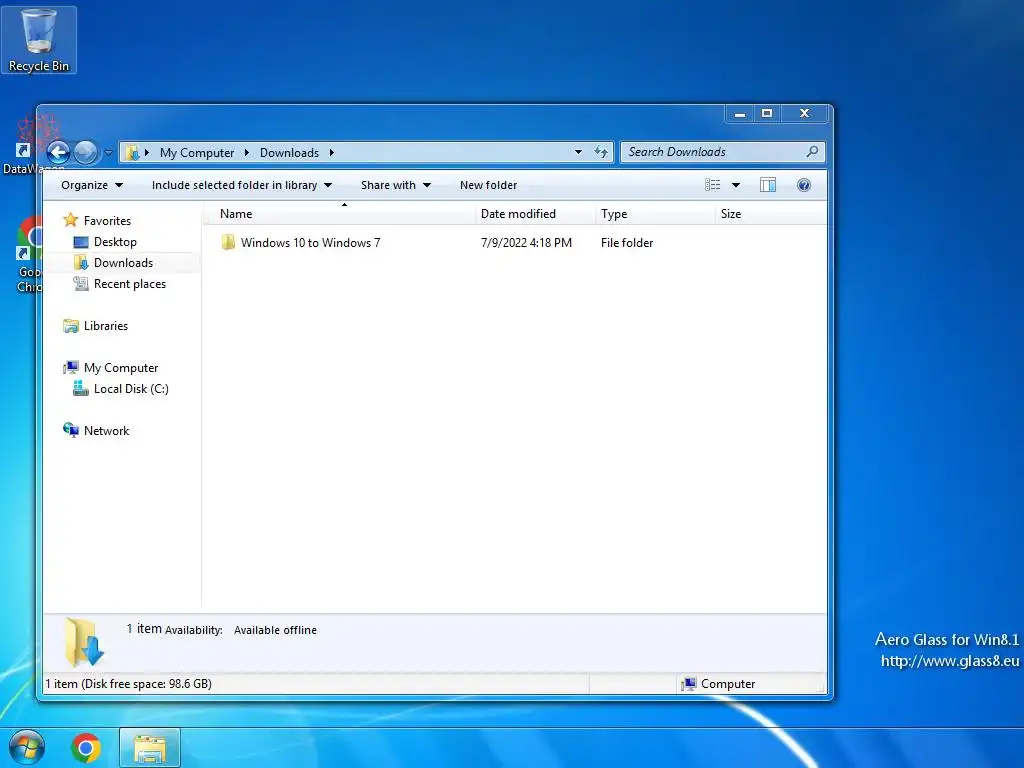Sort by Size column header
The image size is (1024, 768).
[771, 214]
